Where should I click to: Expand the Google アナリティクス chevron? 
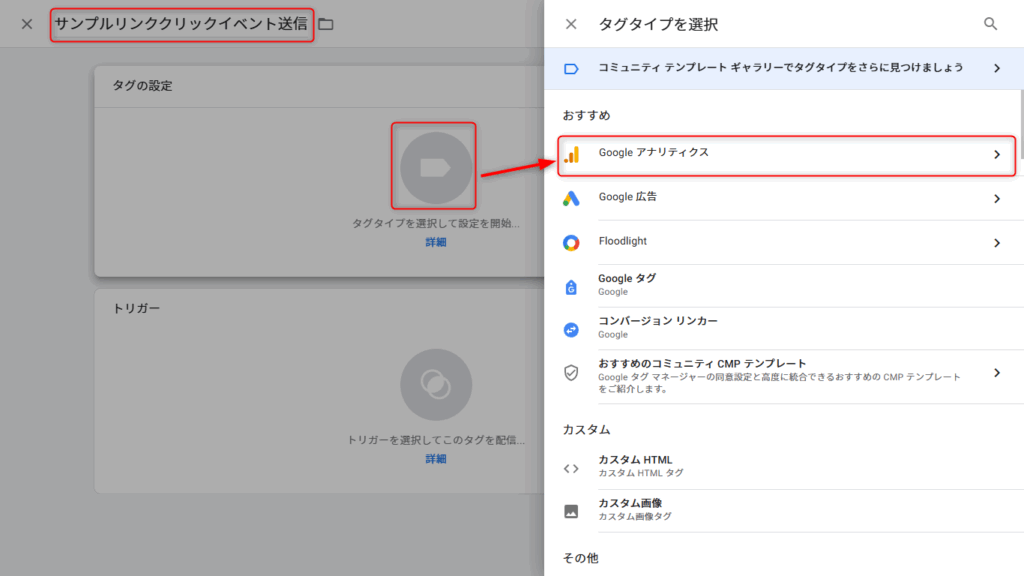point(997,155)
